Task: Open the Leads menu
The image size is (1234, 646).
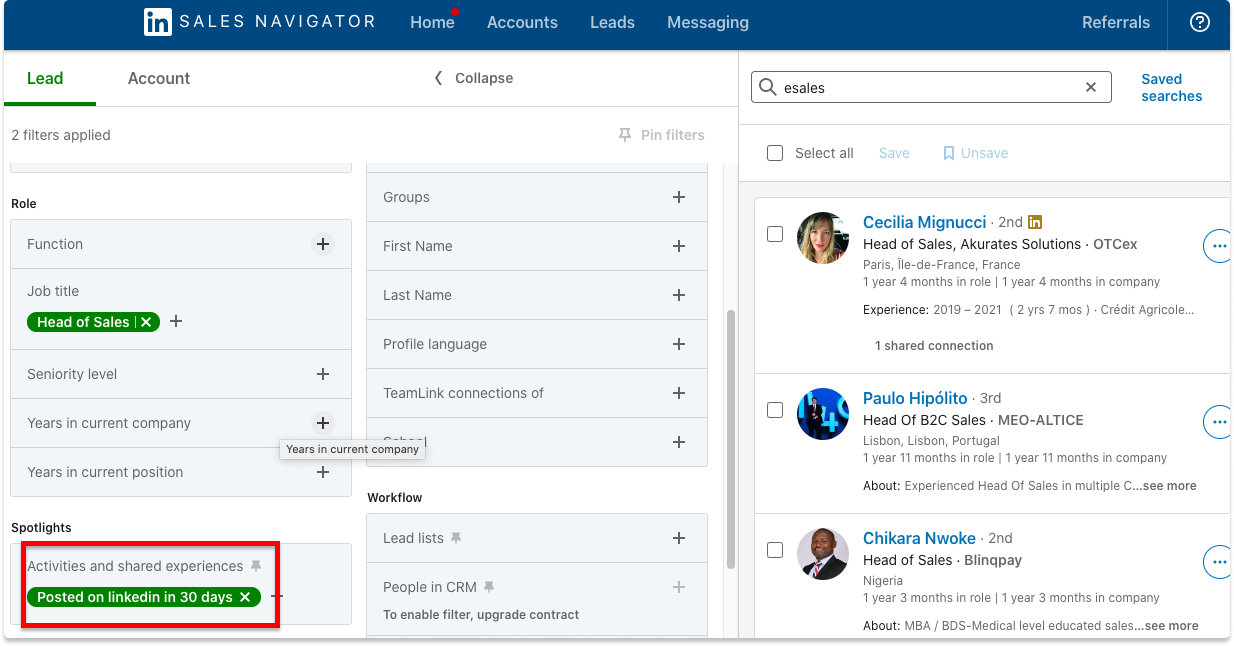Action: click(x=612, y=22)
